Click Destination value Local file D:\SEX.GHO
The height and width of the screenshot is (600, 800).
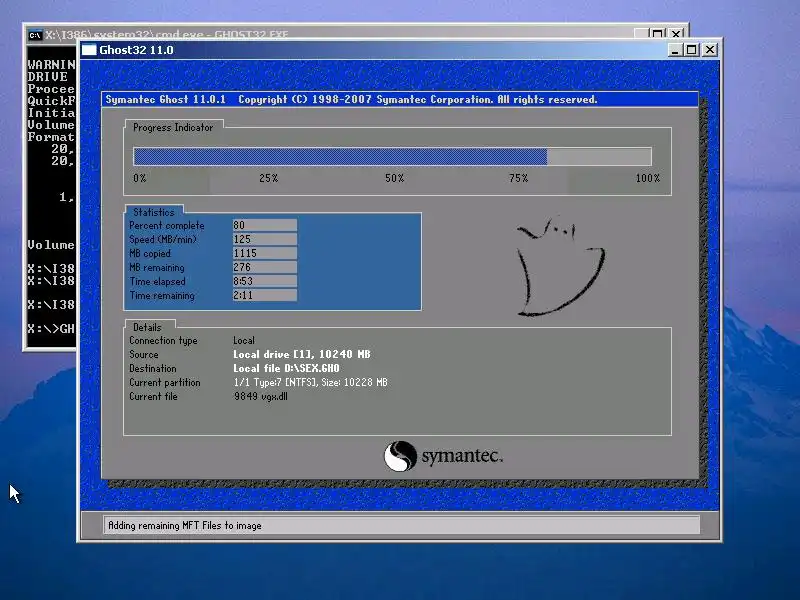tap(286, 368)
